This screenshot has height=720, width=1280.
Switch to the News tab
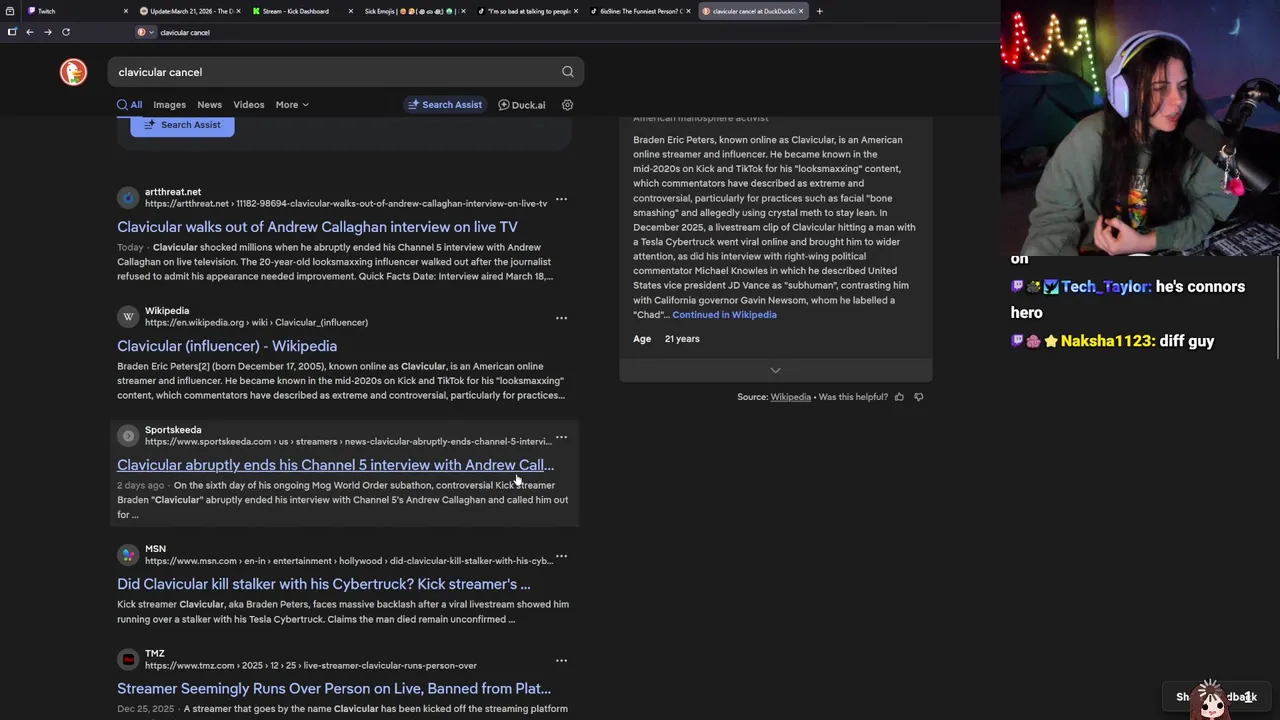coord(209,105)
